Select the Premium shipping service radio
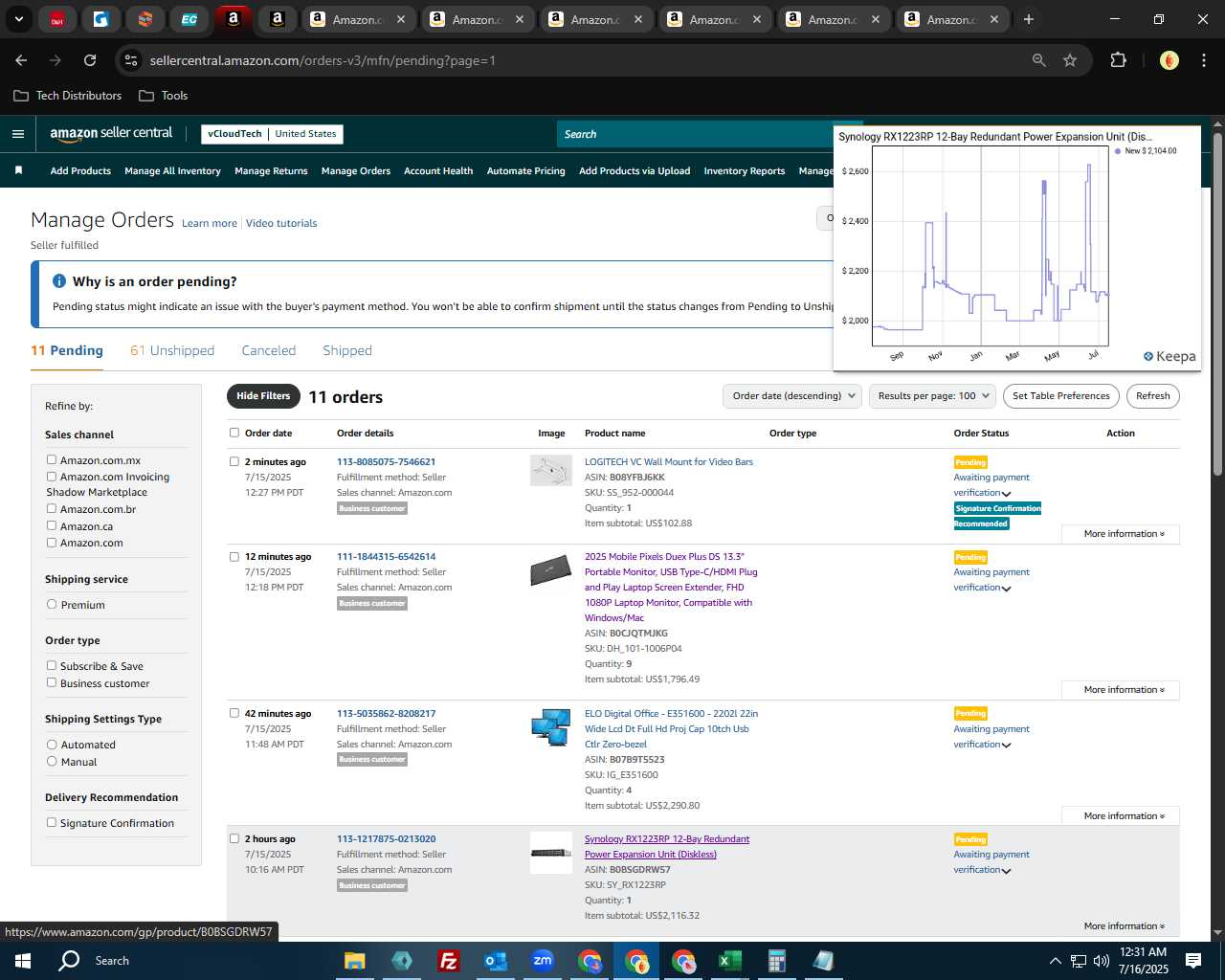The image size is (1225, 980). pyautogui.click(x=52, y=604)
